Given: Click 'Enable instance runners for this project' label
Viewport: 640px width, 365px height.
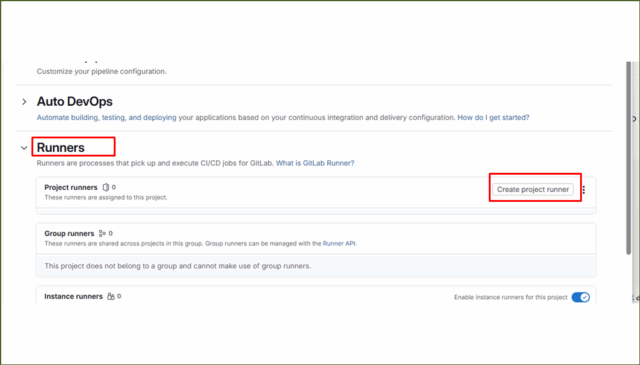Looking at the screenshot, I should click(x=511, y=297).
